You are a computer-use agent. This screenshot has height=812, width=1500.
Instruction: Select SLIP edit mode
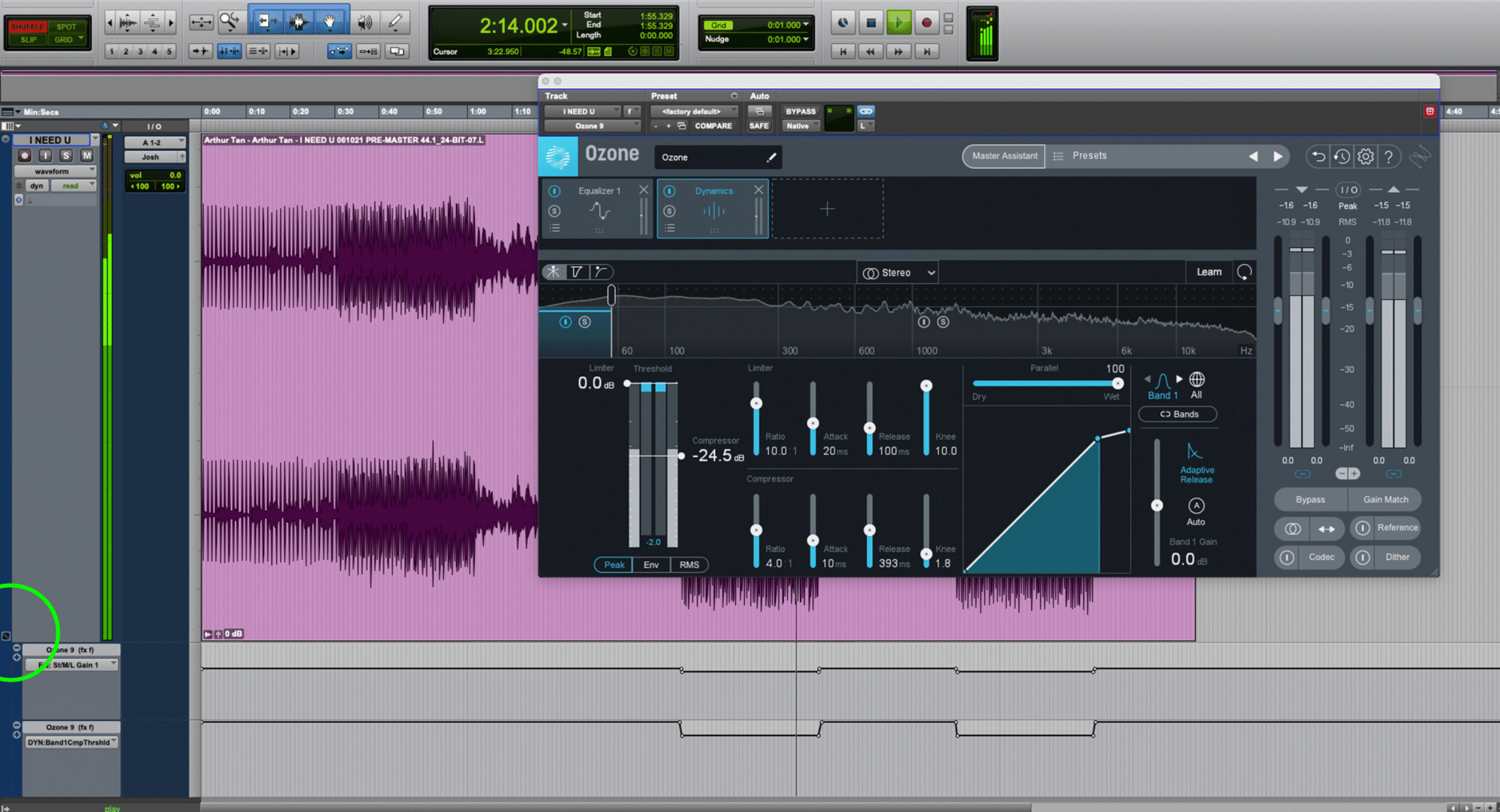pyautogui.click(x=28, y=39)
